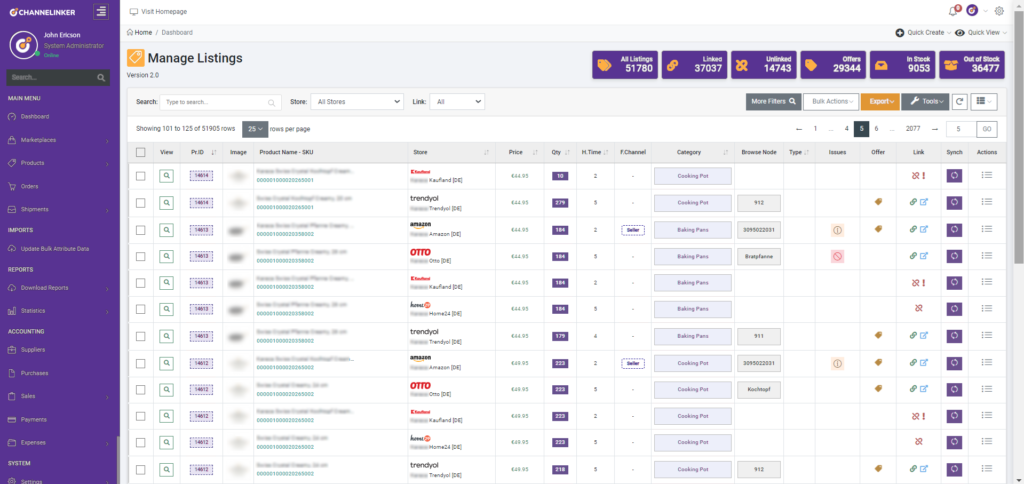Collapse the sidebar with the hamburger icon
This screenshot has width=1024, height=484.
(x=101, y=11)
